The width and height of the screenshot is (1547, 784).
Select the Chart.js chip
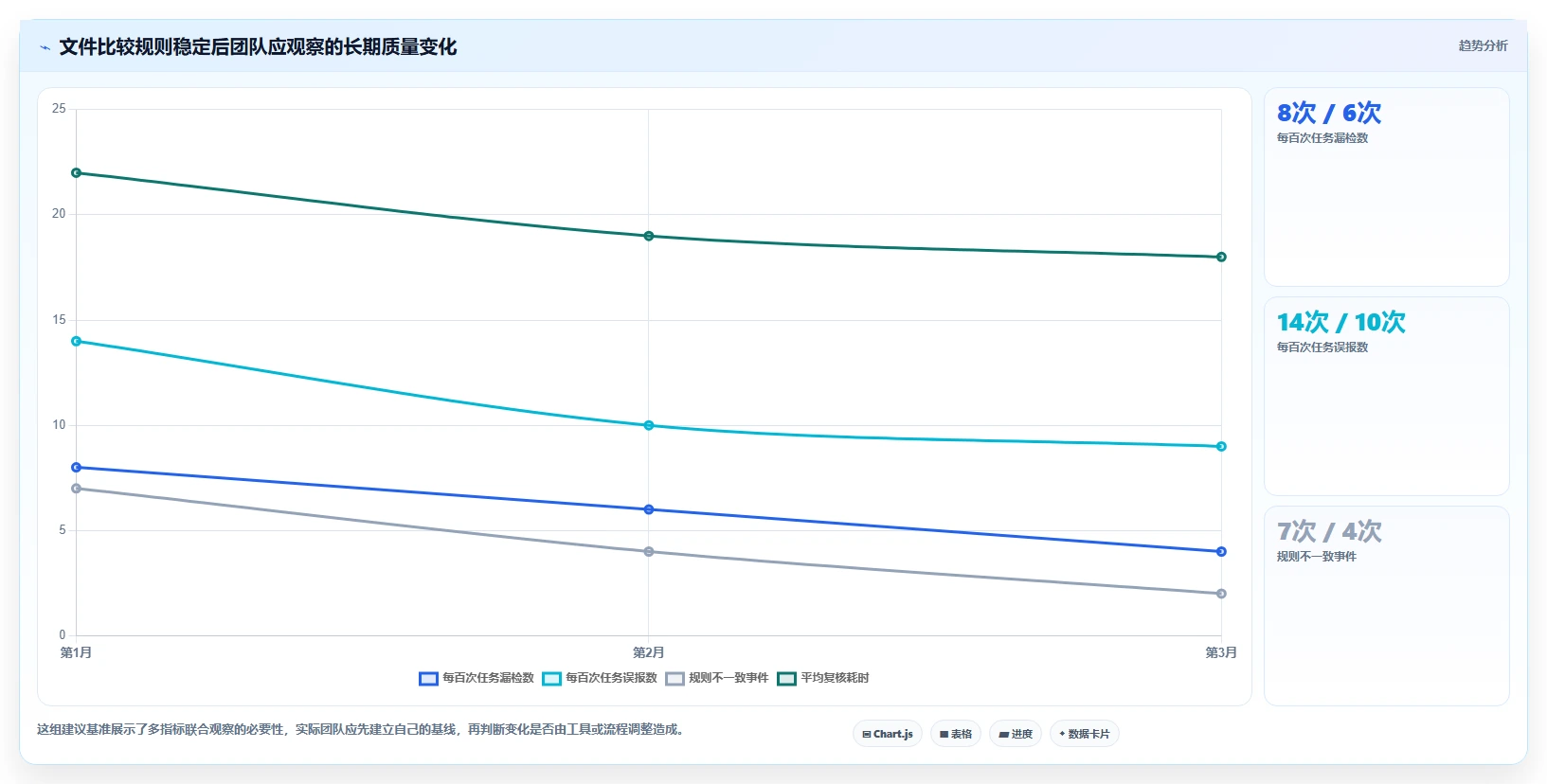(888, 734)
